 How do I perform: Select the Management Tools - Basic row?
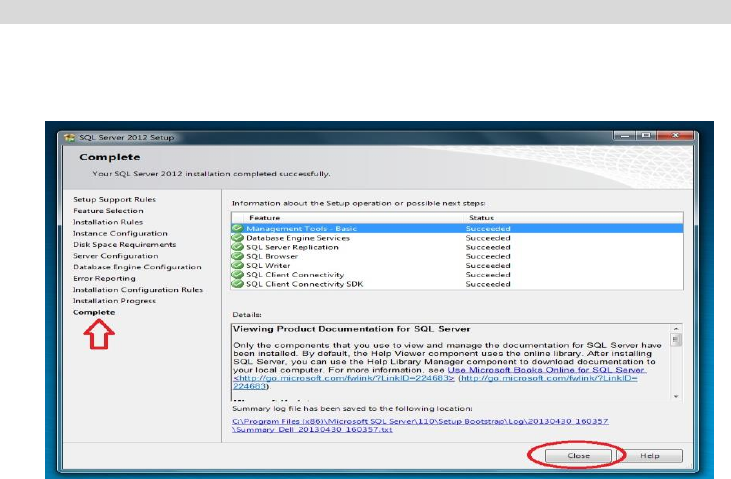pyautogui.click(x=457, y=229)
